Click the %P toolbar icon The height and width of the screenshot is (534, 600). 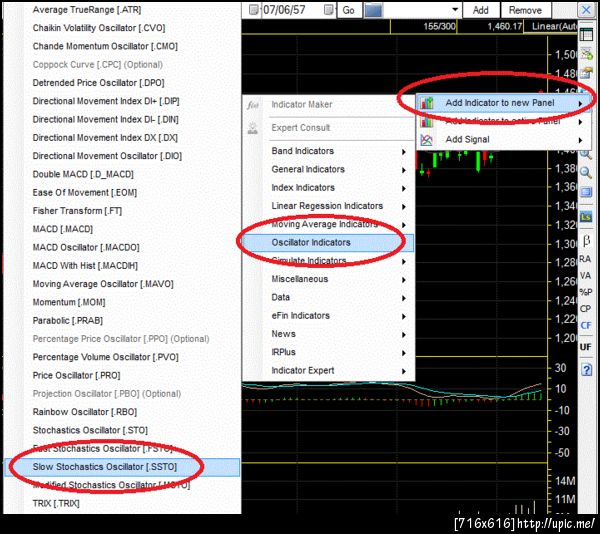tap(585, 292)
